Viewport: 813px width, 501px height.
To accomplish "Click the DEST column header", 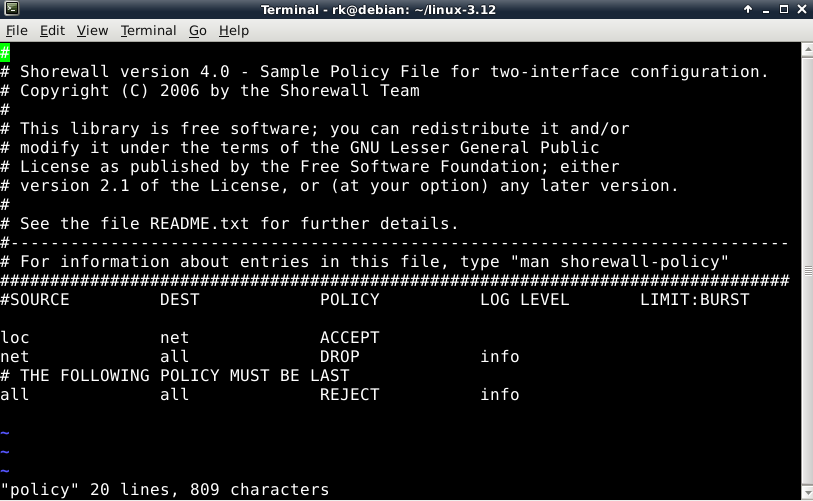I will 179,300.
